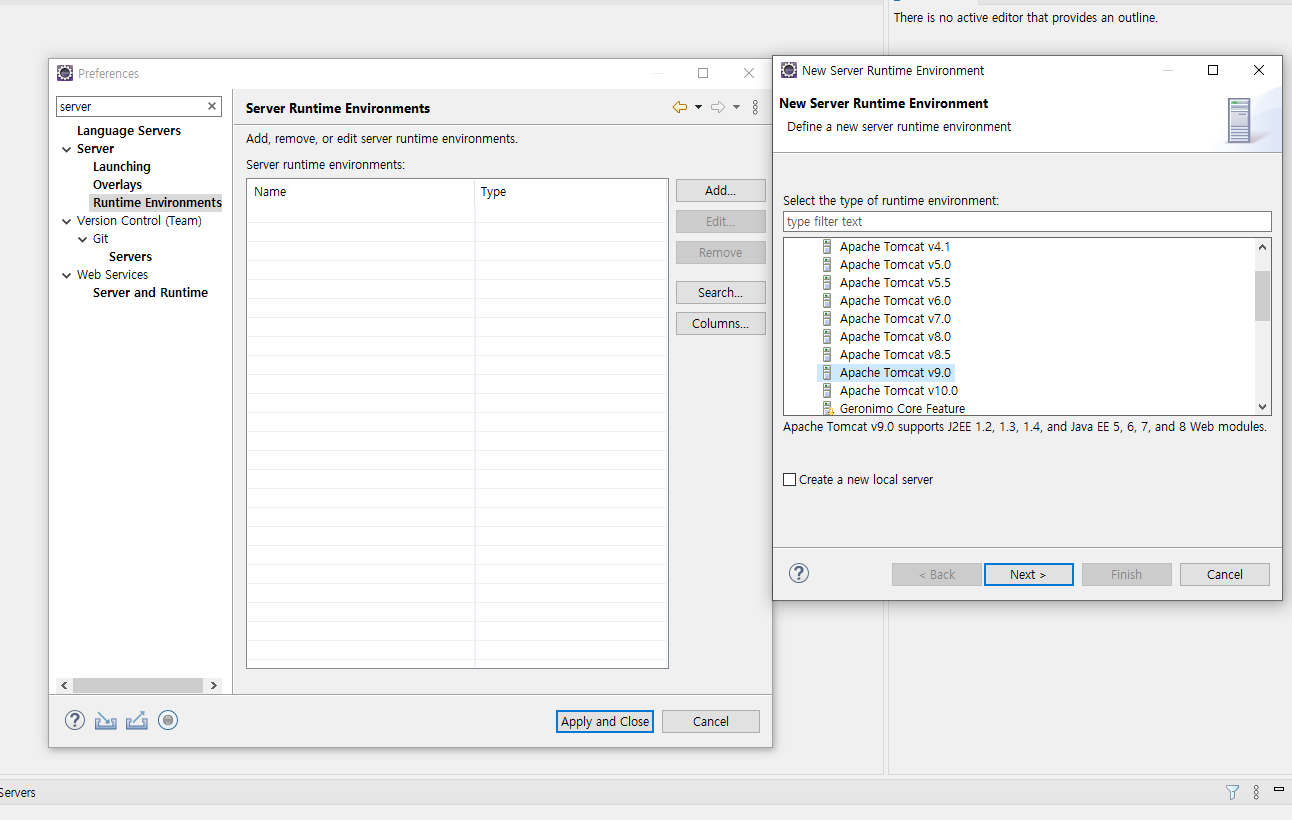The image size is (1292, 820).
Task: Click the Apache Tomcat v5.0 server icon
Action: coord(827,265)
